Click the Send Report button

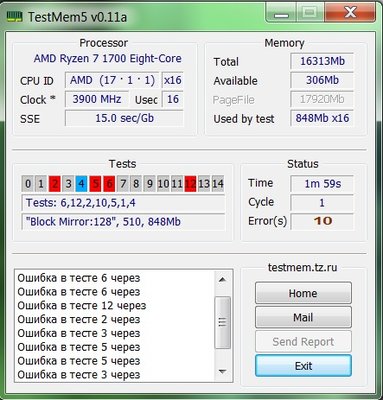(303, 342)
